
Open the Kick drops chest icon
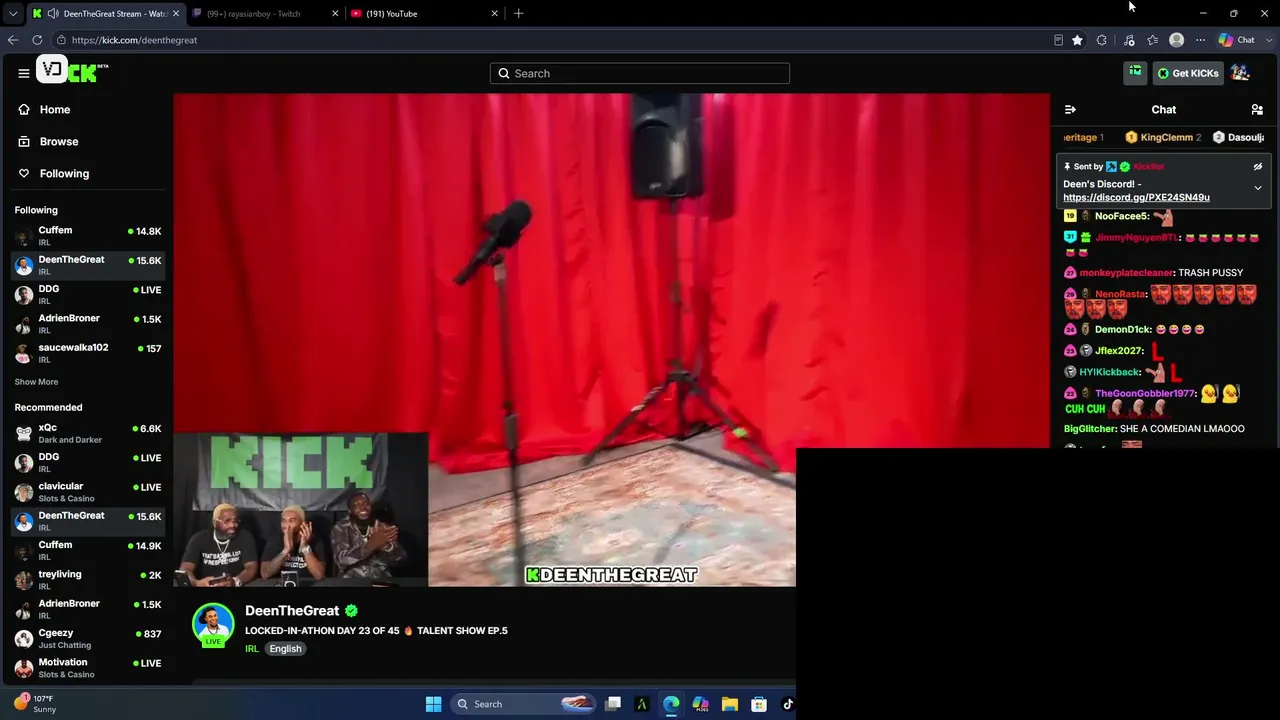(1135, 72)
